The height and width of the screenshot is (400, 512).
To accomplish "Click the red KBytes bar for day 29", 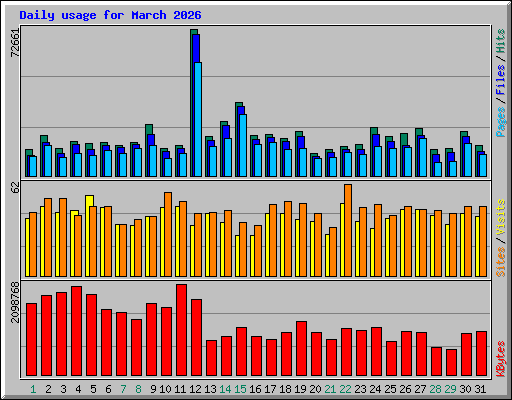I will [x=451, y=362].
